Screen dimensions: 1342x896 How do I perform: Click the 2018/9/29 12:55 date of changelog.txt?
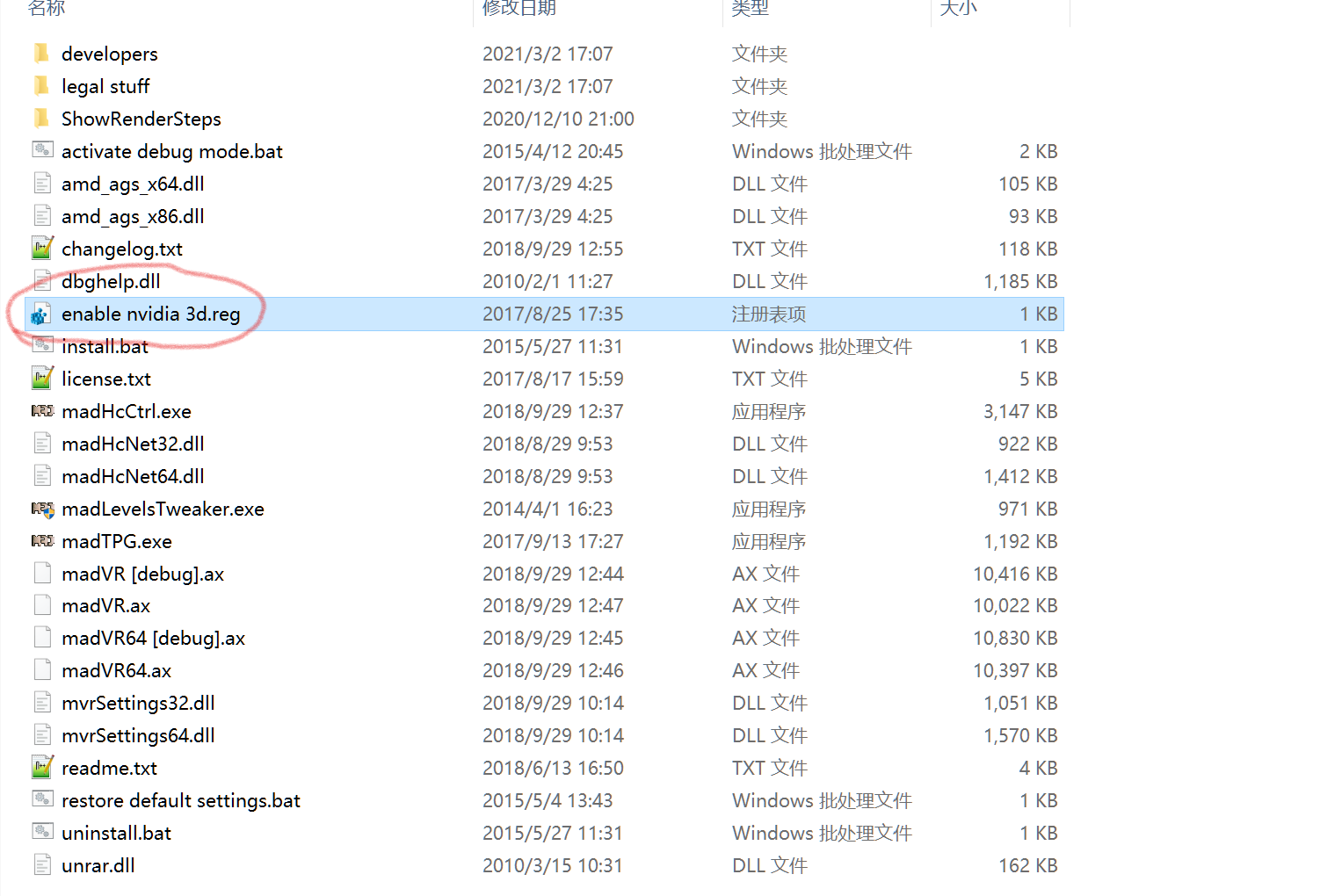click(x=553, y=249)
